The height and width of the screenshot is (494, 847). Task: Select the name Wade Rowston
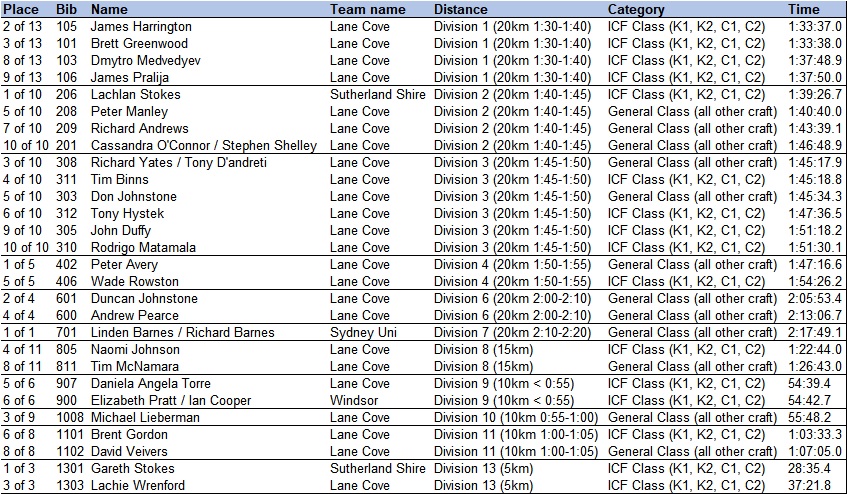point(135,281)
